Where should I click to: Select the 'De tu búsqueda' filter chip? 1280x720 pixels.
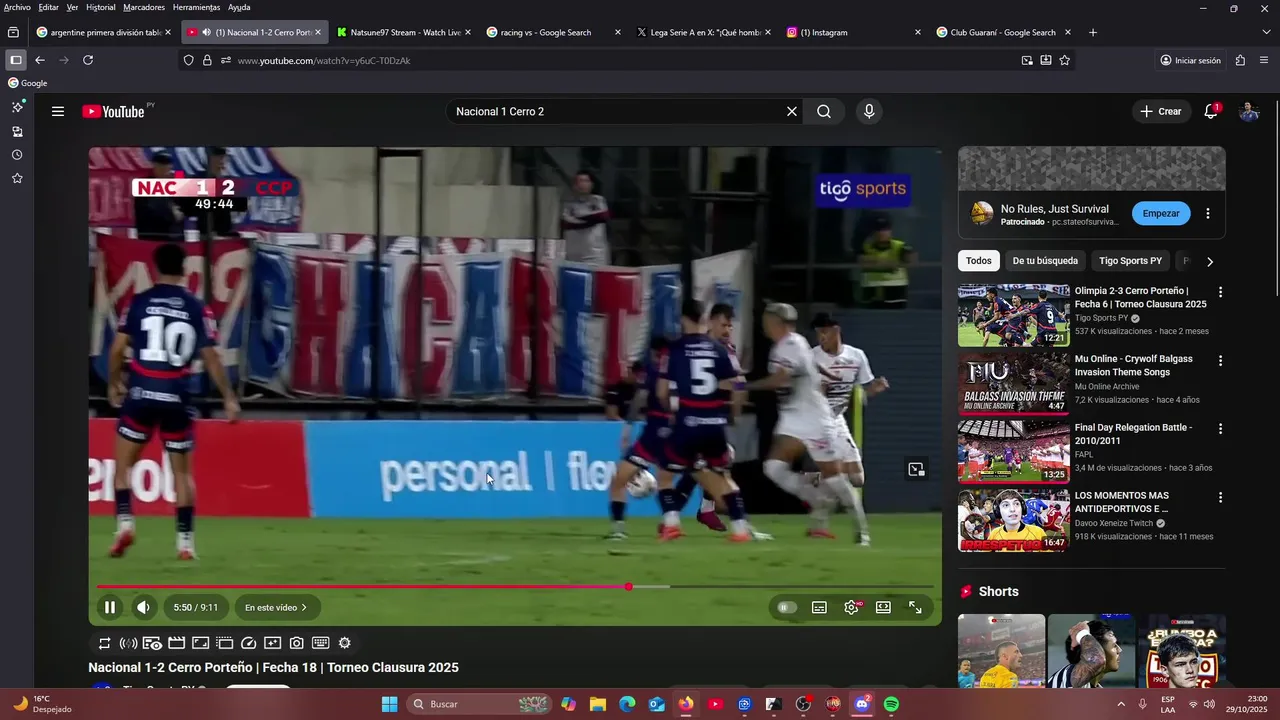pos(1045,261)
